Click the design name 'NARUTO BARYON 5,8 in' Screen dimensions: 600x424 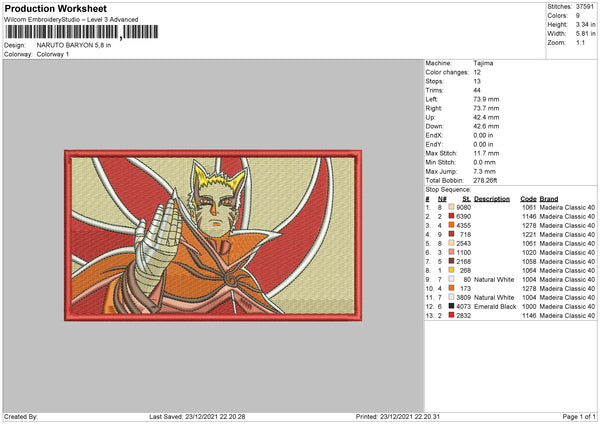point(74,45)
